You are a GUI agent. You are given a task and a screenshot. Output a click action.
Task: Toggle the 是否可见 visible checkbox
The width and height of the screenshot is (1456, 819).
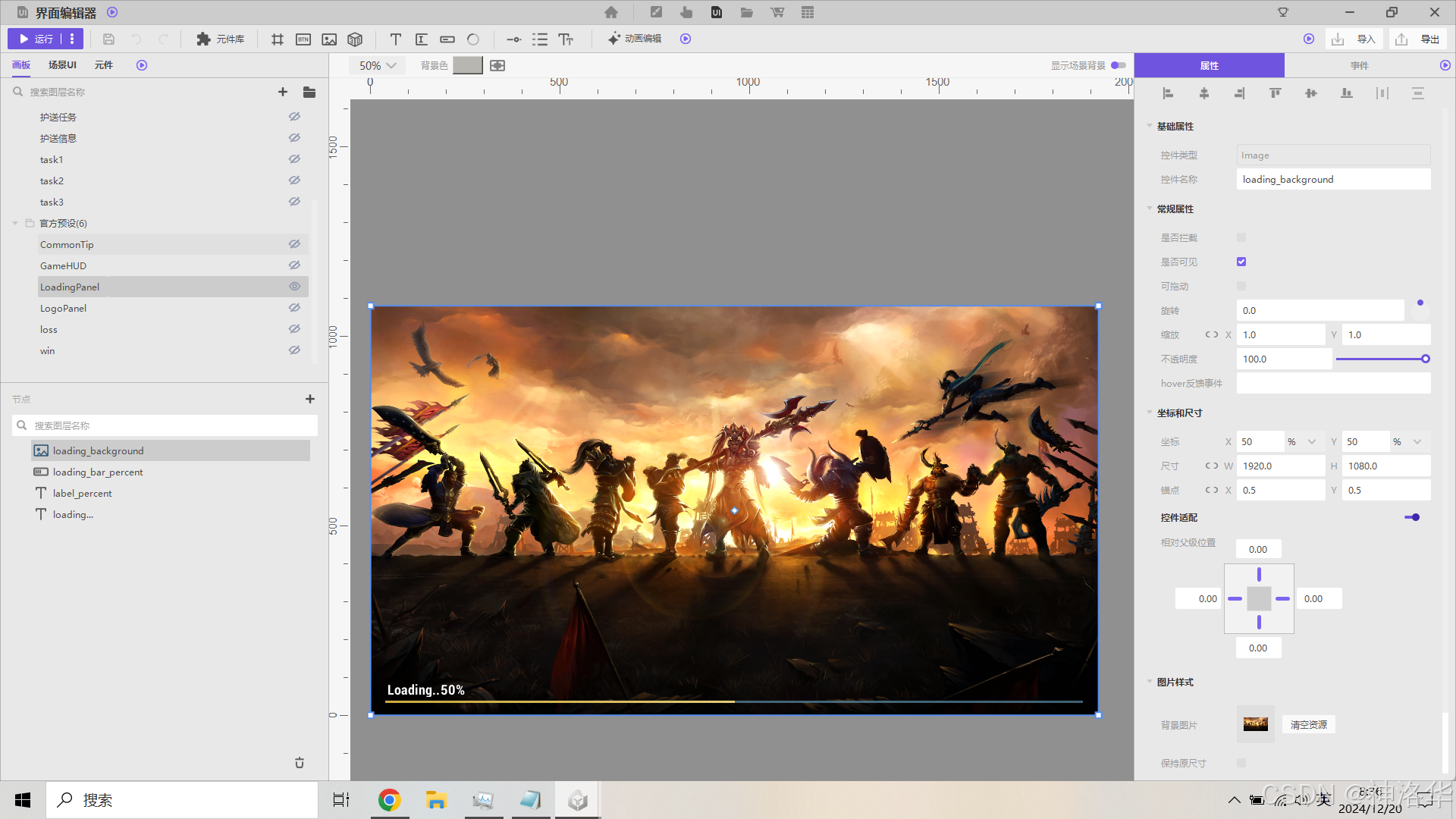(x=1241, y=262)
